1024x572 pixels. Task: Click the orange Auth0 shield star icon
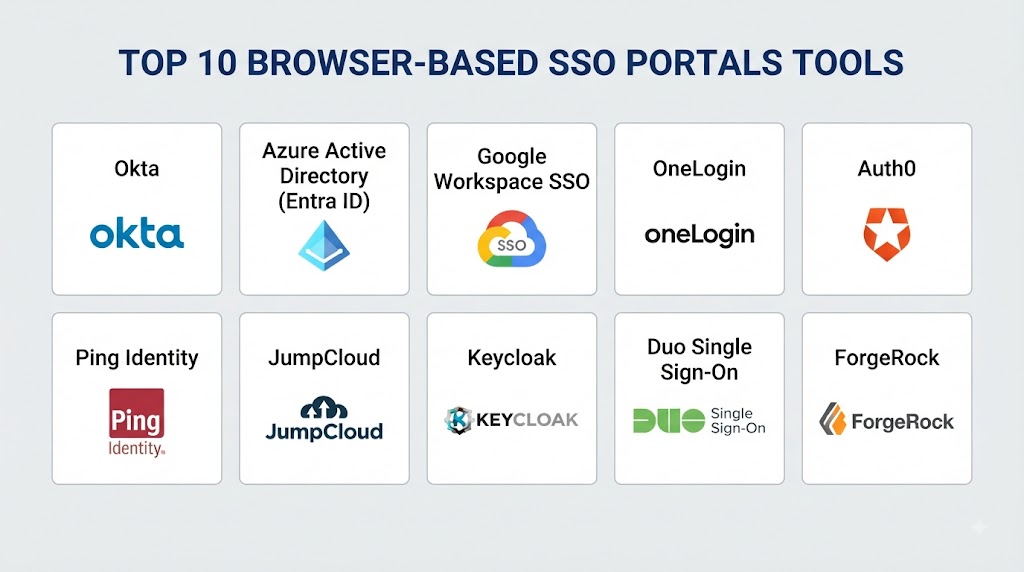887,234
